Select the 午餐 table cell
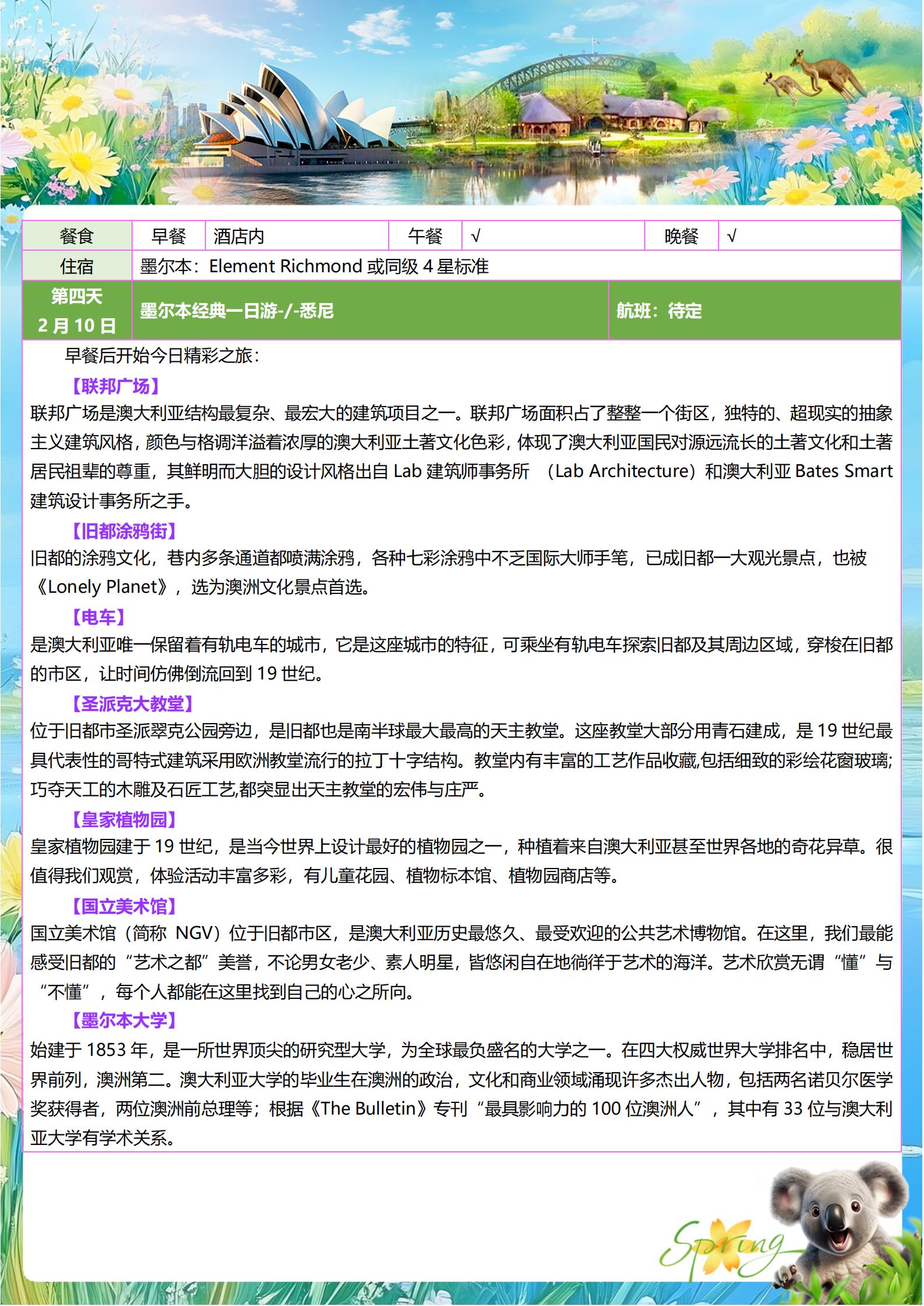Image resolution: width=924 pixels, height=1306 pixels. click(425, 236)
